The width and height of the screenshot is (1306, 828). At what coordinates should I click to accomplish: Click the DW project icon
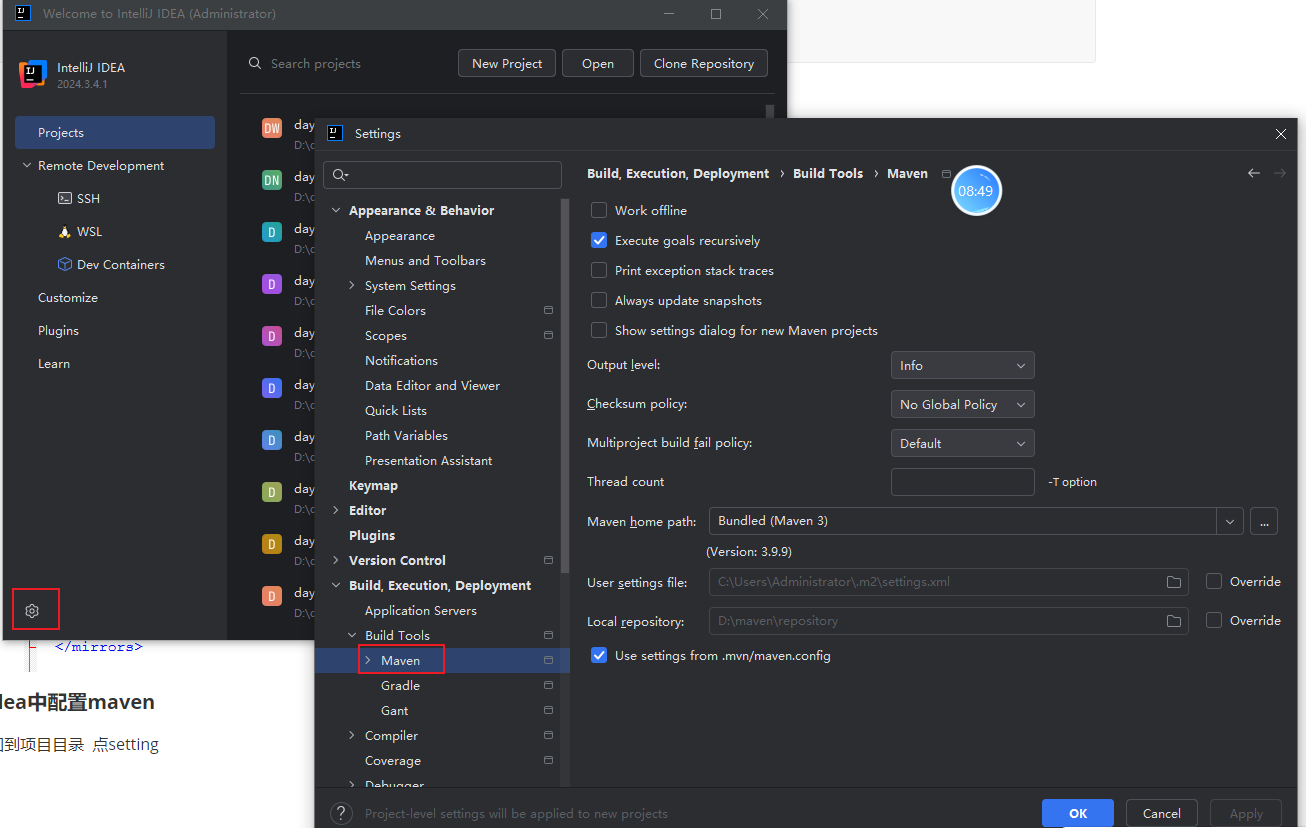272,128
